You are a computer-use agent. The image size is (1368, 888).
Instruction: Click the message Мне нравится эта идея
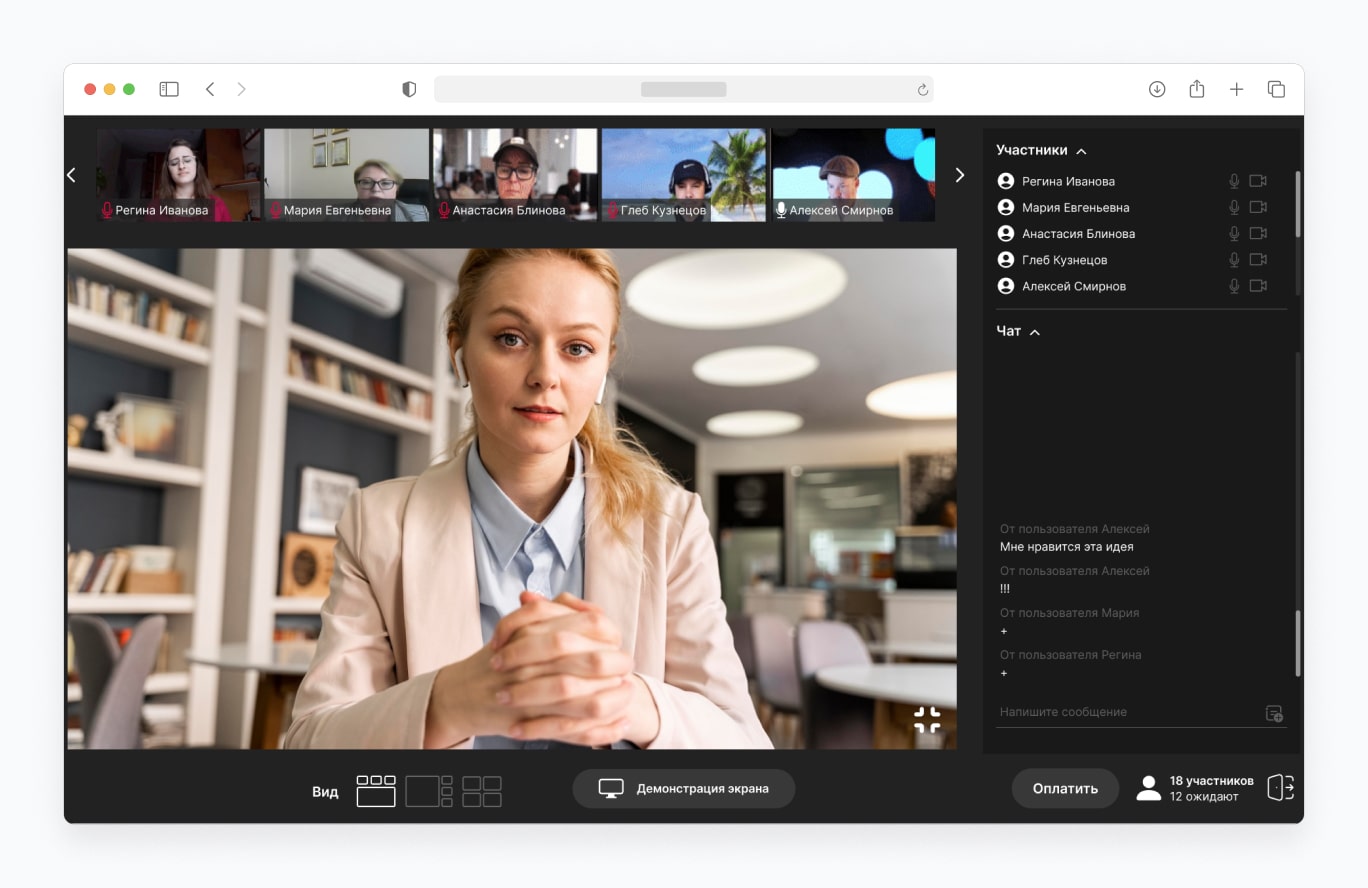[x=1066, y=547]
